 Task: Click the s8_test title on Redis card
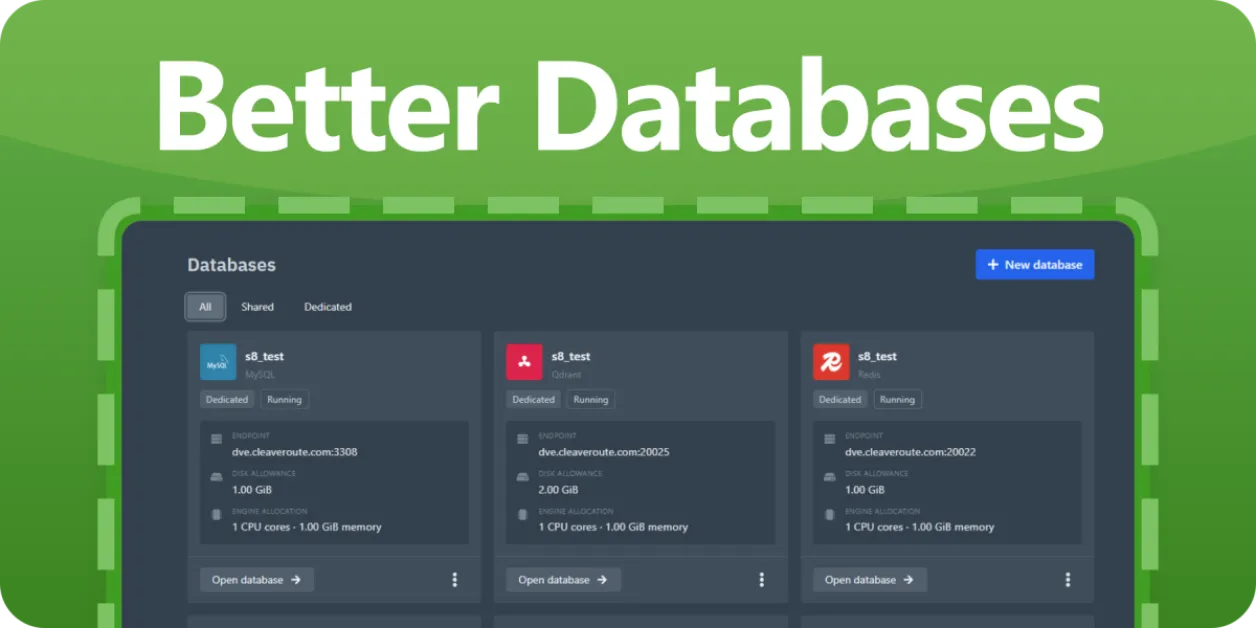point(878,356)
